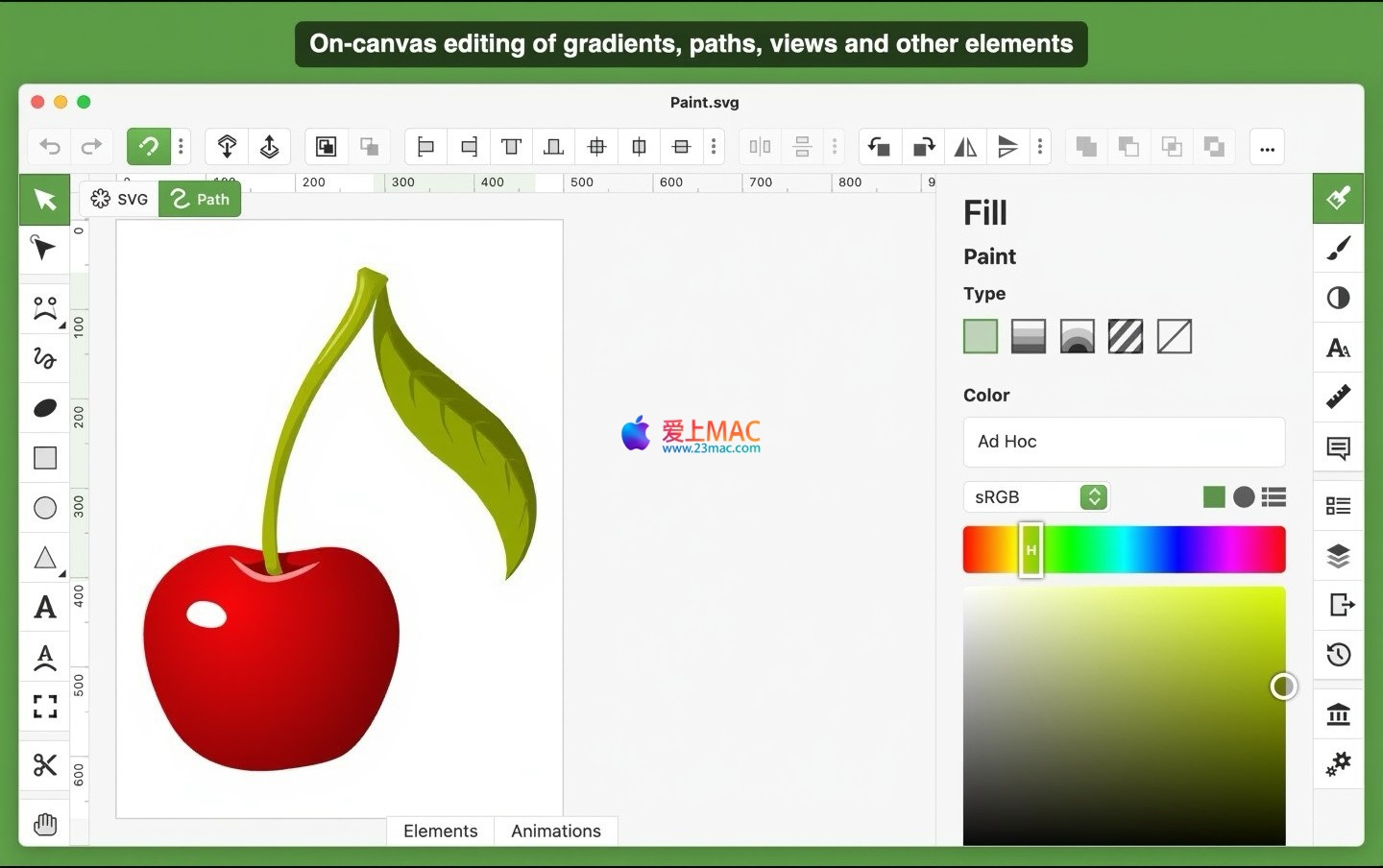1383x868 pixels.
Task: Open the Stroke brush panel
Action: (x=1338, y=248)
